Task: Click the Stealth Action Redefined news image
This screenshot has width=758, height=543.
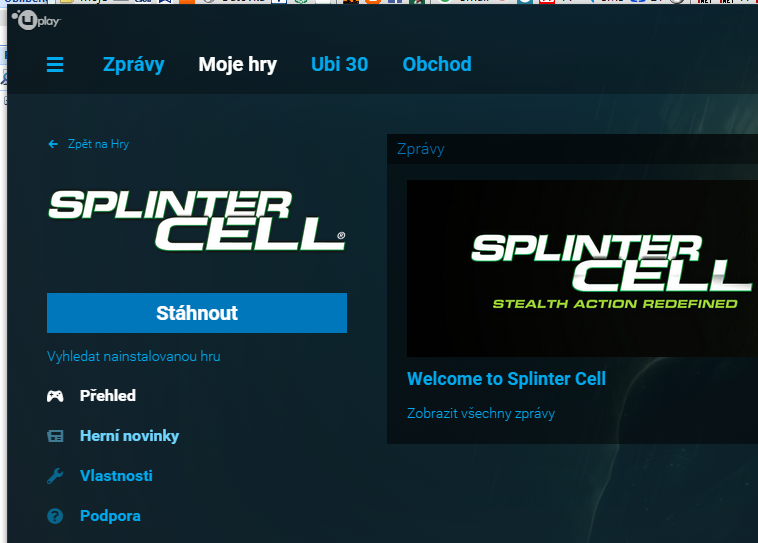Action: (x=582, y=268)
